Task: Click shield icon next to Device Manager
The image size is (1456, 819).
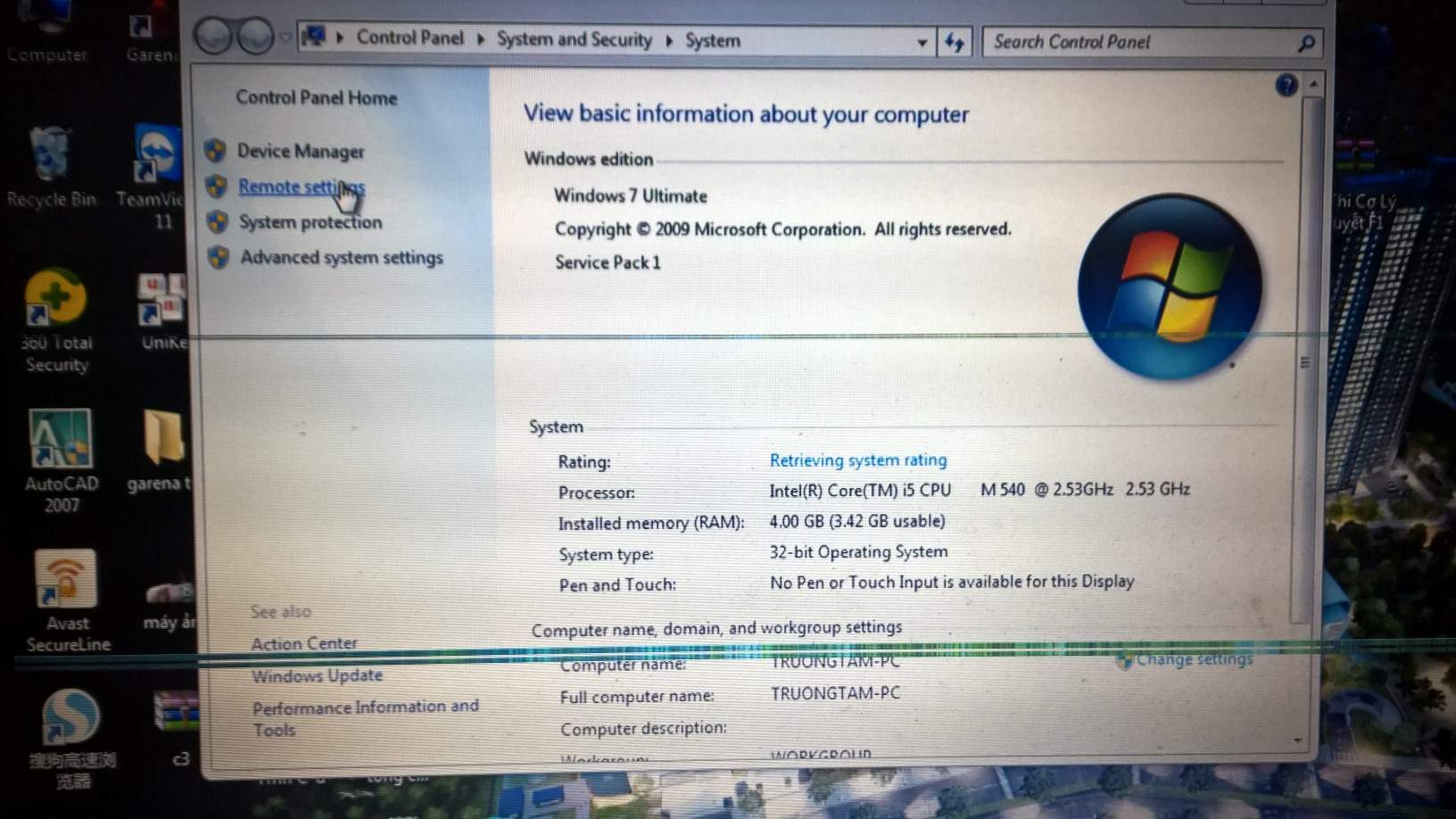Action: (215, 150)
